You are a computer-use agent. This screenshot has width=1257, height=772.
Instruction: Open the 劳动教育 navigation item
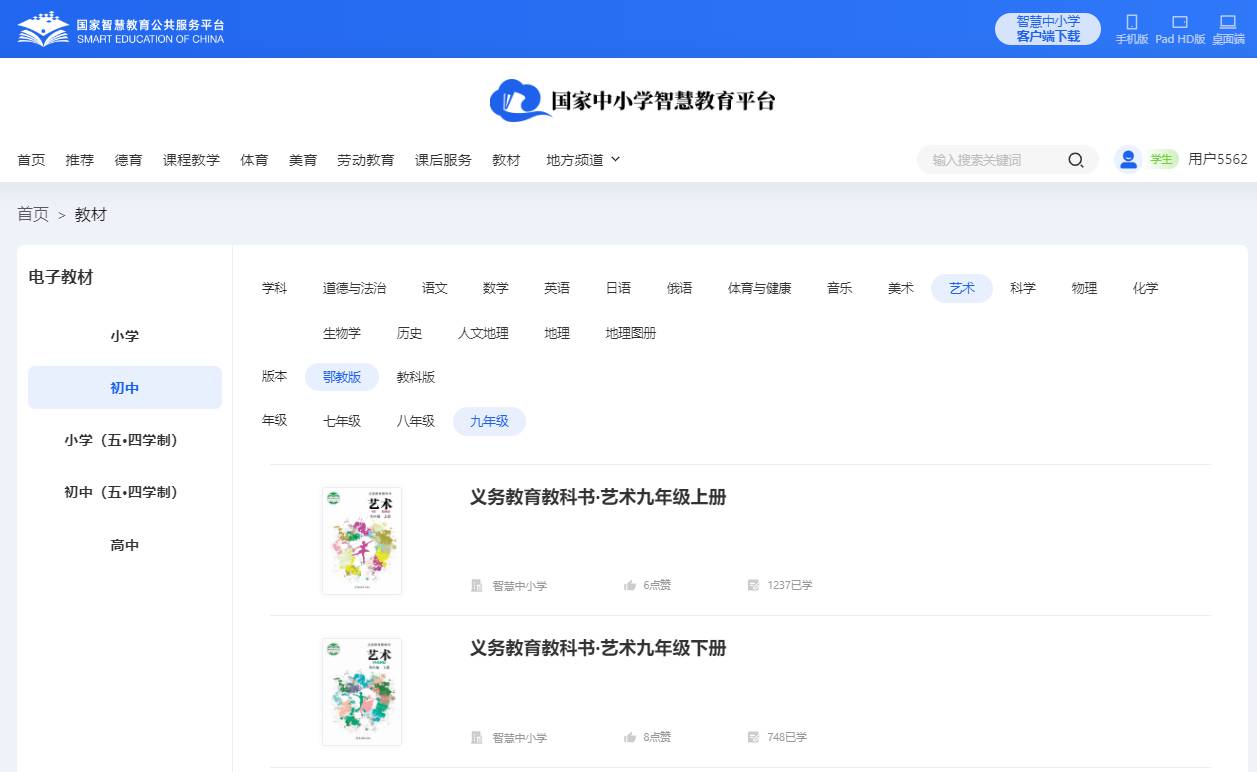(x=366, y=160)
